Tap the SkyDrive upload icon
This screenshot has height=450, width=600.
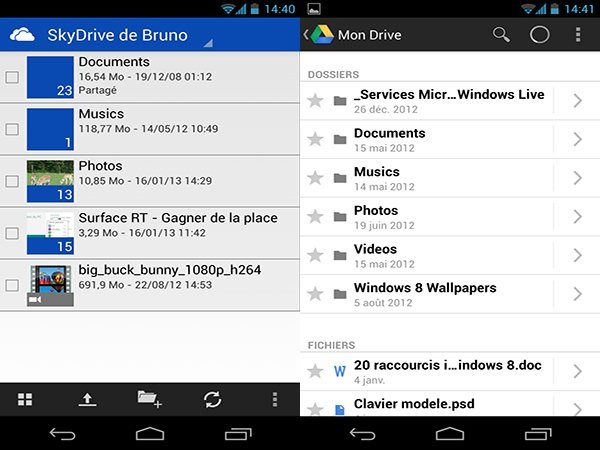[87, 399]
